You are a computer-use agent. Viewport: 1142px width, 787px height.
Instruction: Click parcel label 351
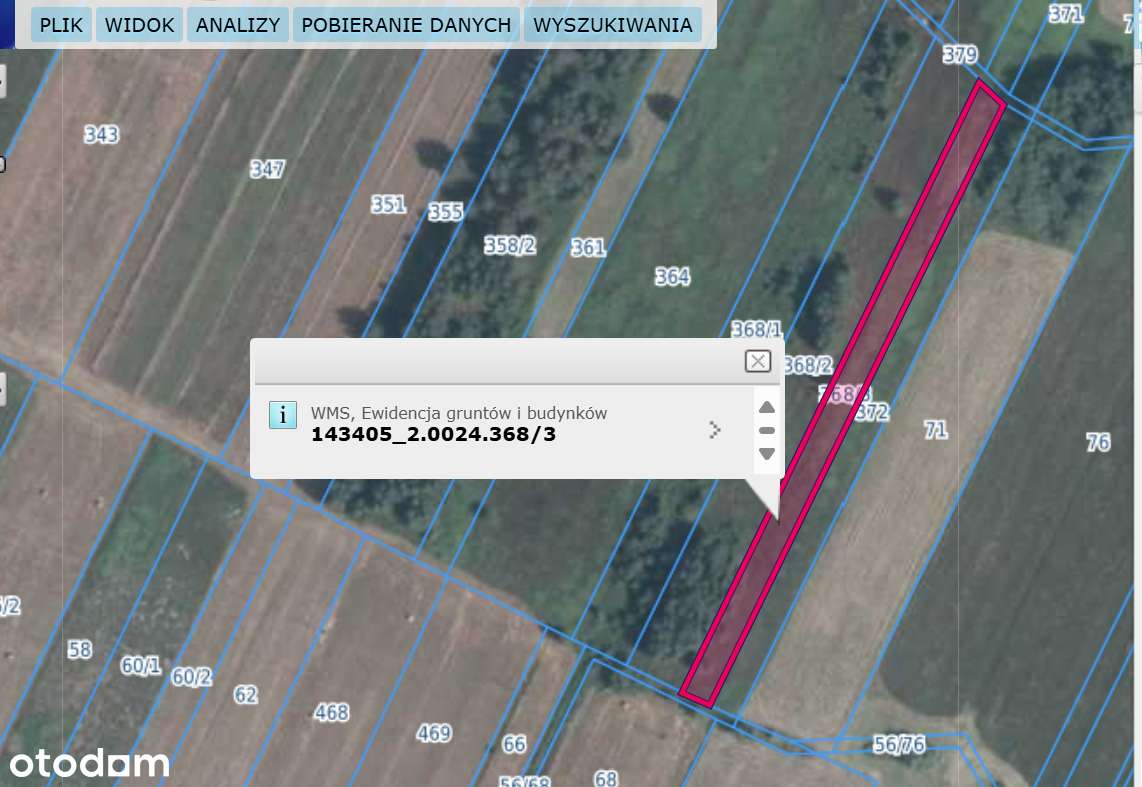388,204
